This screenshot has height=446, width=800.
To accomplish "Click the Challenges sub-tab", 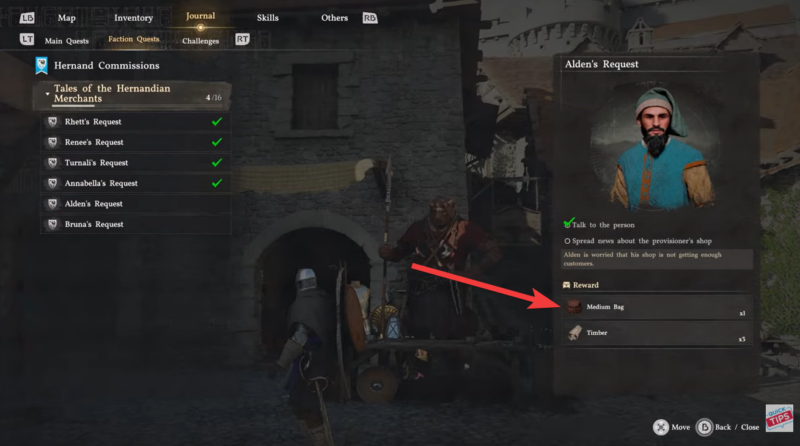I will [x=201, y=41].
